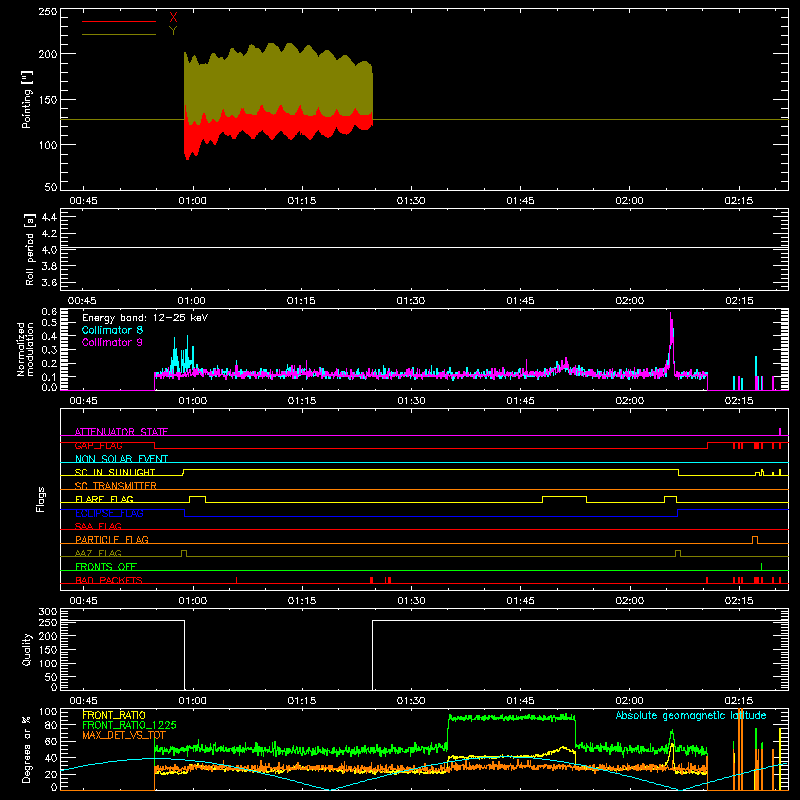Viewport: 800px width, 800px height.
Task: Click 'Absolute geomagnetic latitude' legend text
Action: [x=691, y=715]
